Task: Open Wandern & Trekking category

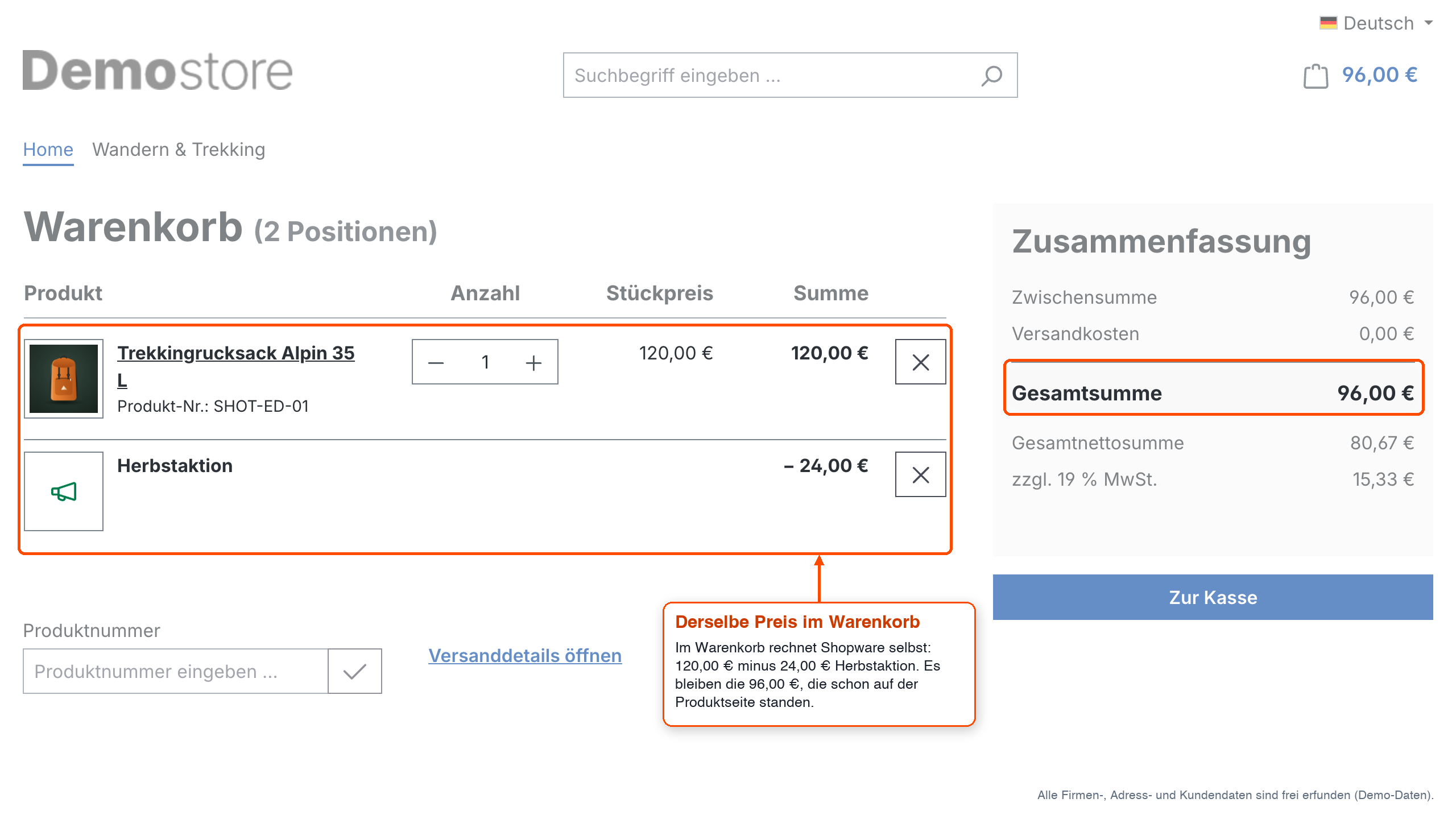Action: click(179, 150)
